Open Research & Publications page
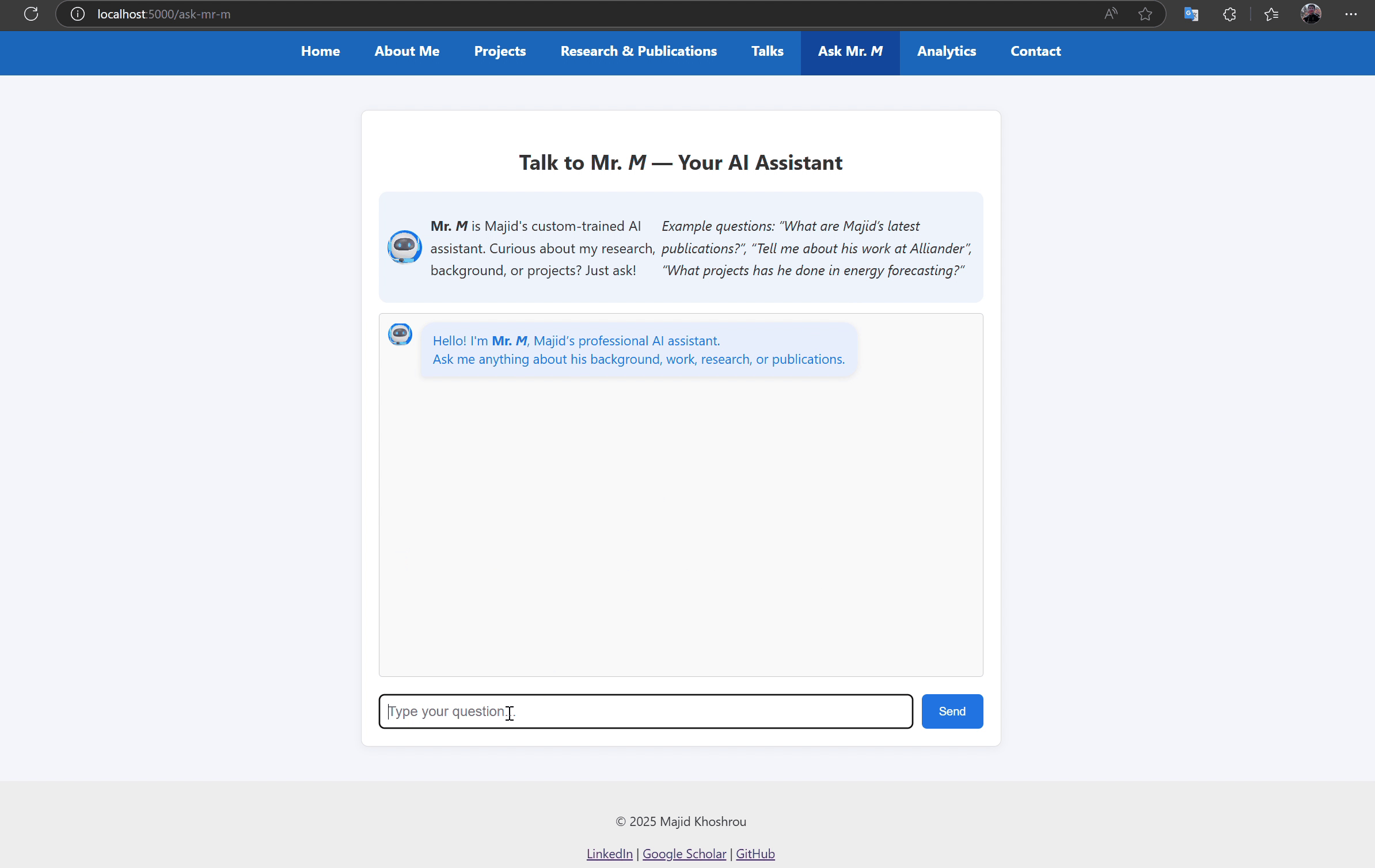 click(639, 51)
